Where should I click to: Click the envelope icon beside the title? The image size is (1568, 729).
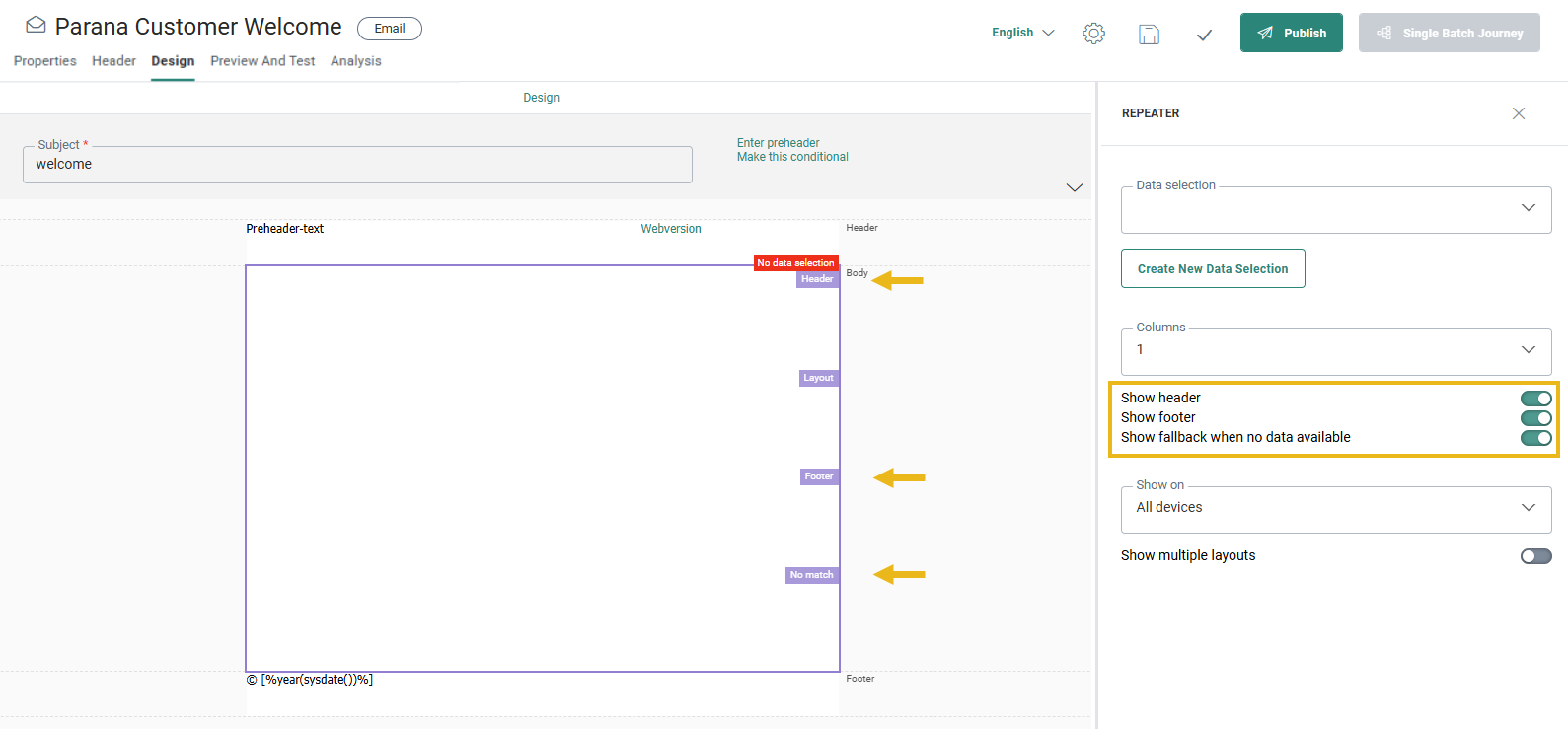(x=36, y=25)
